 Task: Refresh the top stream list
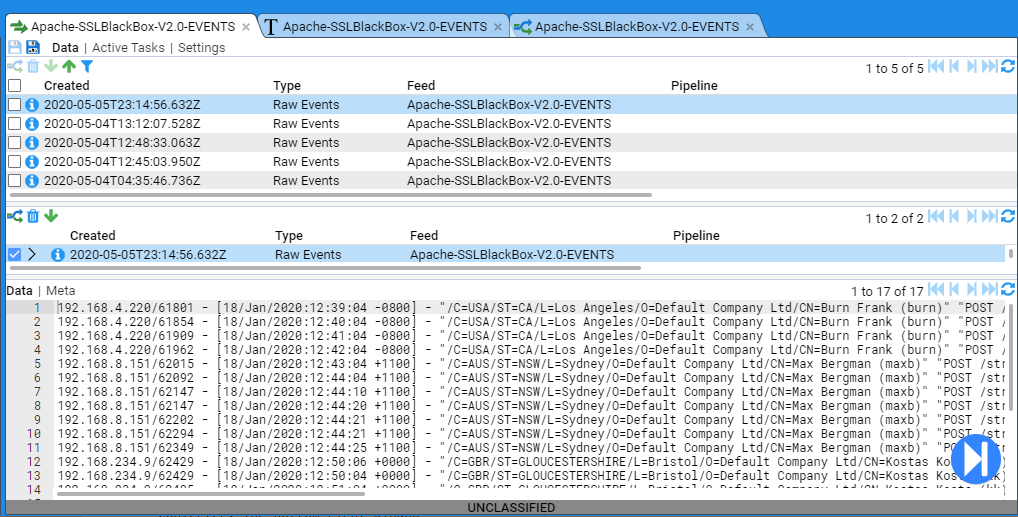1007,67
